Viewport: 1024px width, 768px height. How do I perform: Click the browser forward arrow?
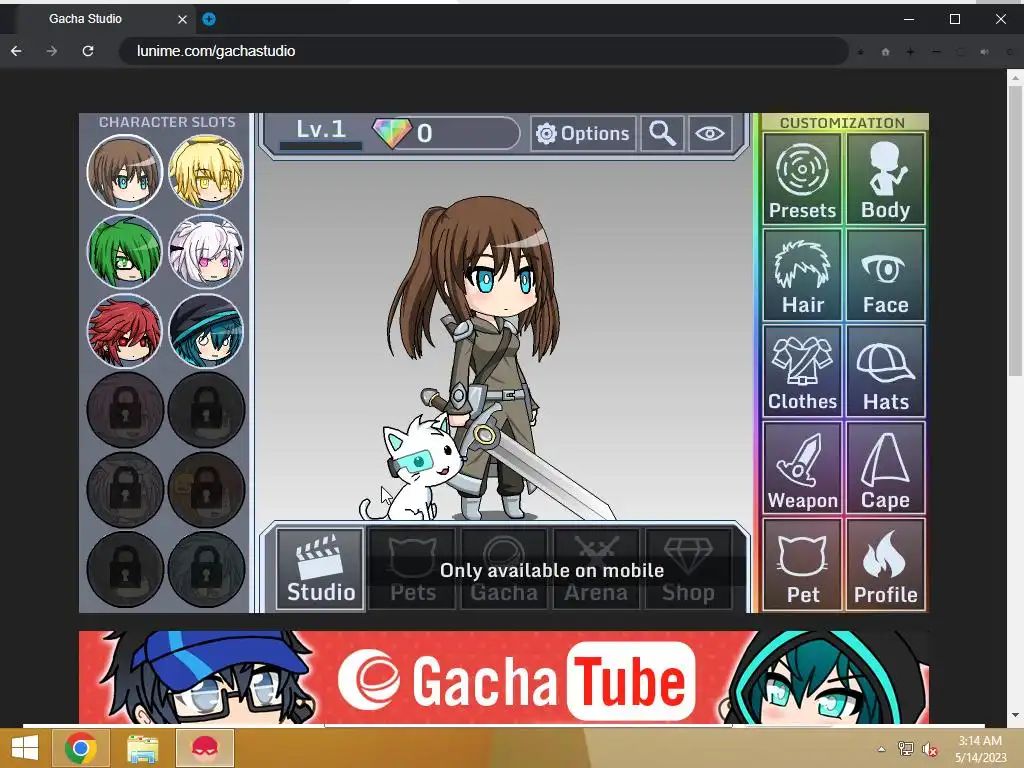pyautogui.click(x=52, y=51)
